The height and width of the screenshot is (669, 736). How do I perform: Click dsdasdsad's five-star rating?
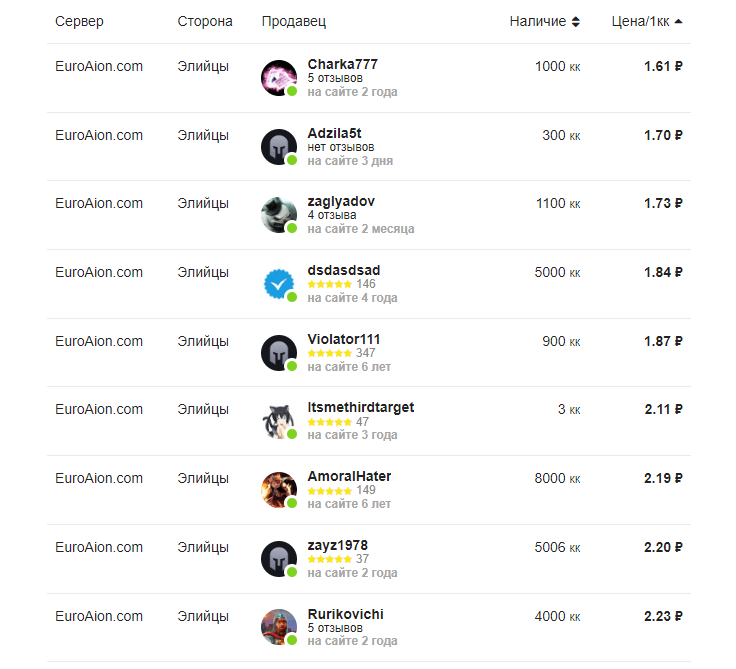point(329,285)
